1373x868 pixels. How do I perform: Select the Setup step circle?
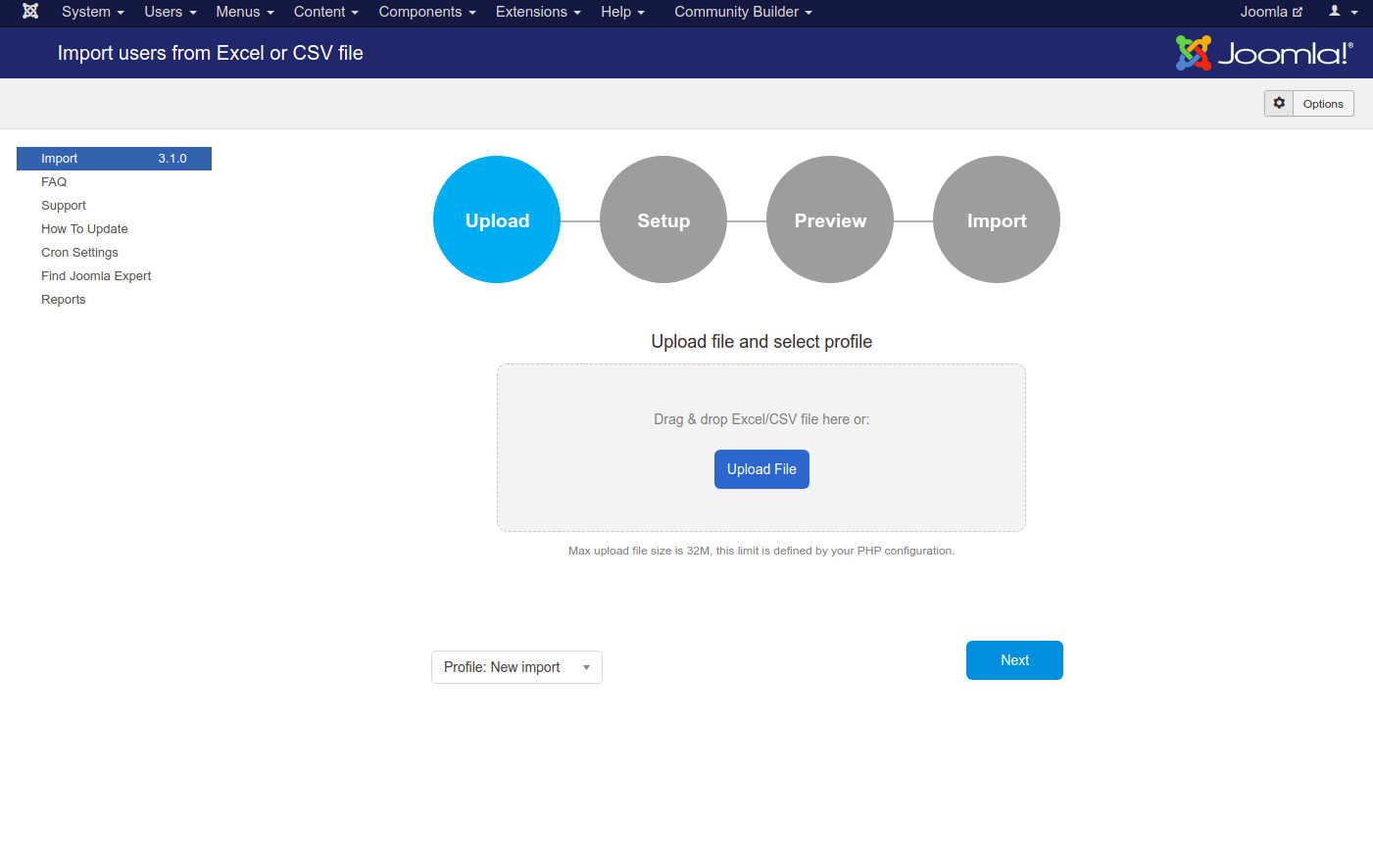(663, 220)
